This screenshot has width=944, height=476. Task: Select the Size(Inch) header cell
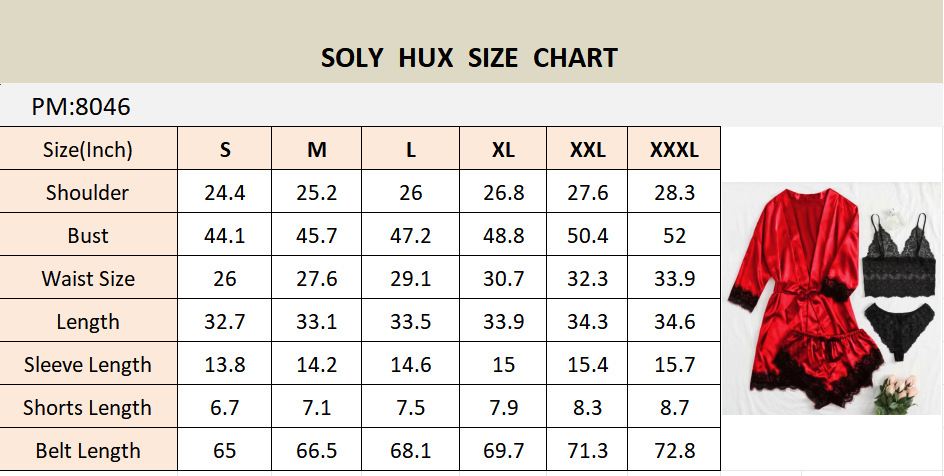(88, 150)
